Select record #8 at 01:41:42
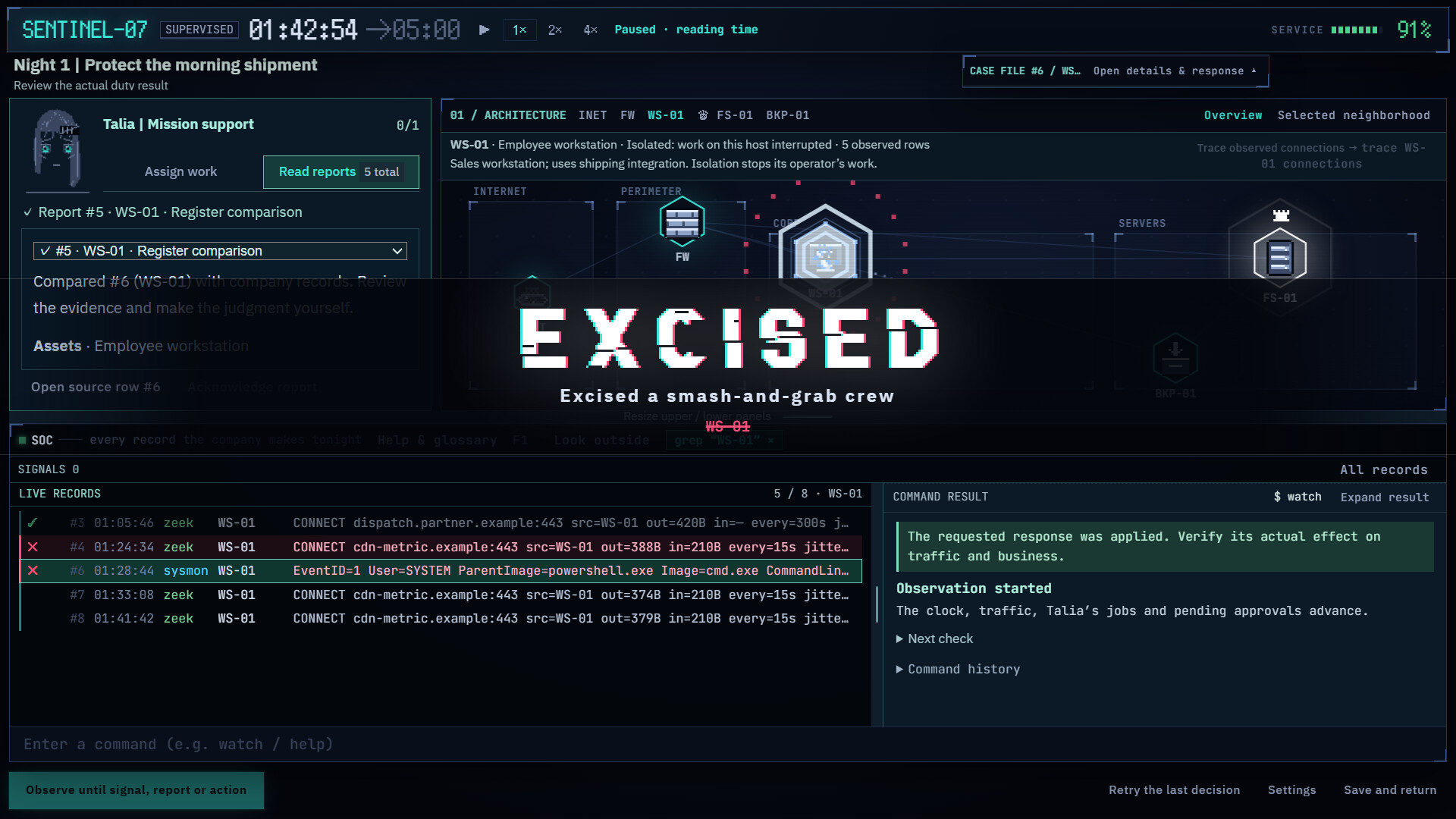Image resolution: width=1456 pixels, height=819 pixels. click(x=441, y=618)
